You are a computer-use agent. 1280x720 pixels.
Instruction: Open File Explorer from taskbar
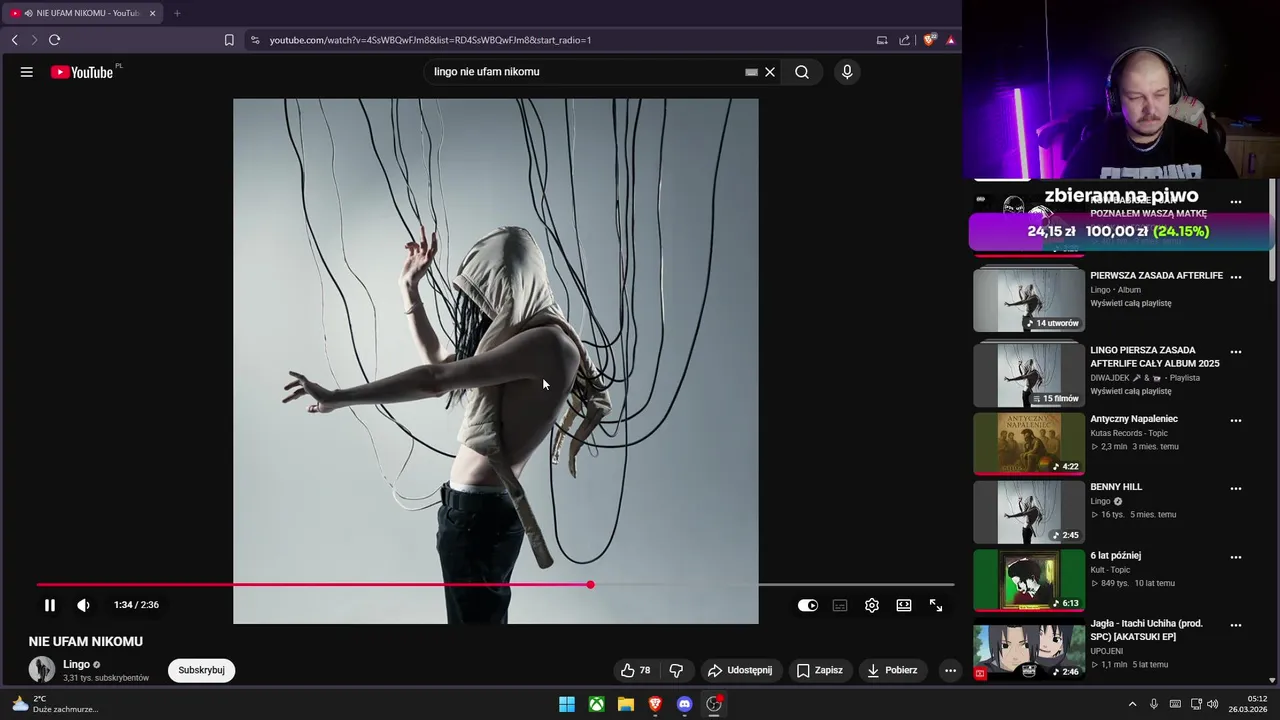[626, 704]
